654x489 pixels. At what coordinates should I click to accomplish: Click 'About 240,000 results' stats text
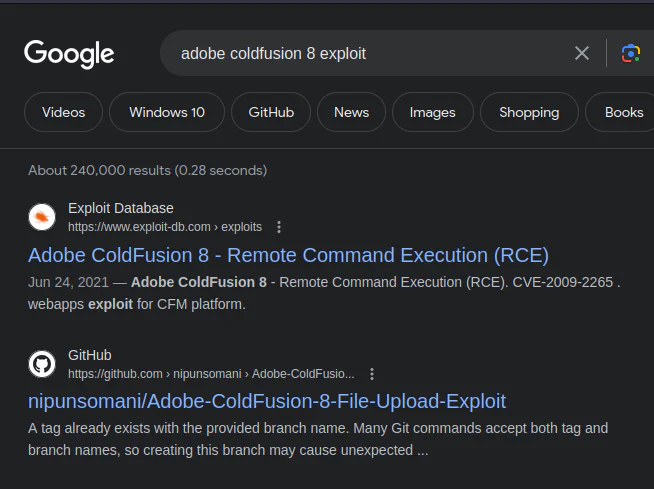click(x=148, y=170)
